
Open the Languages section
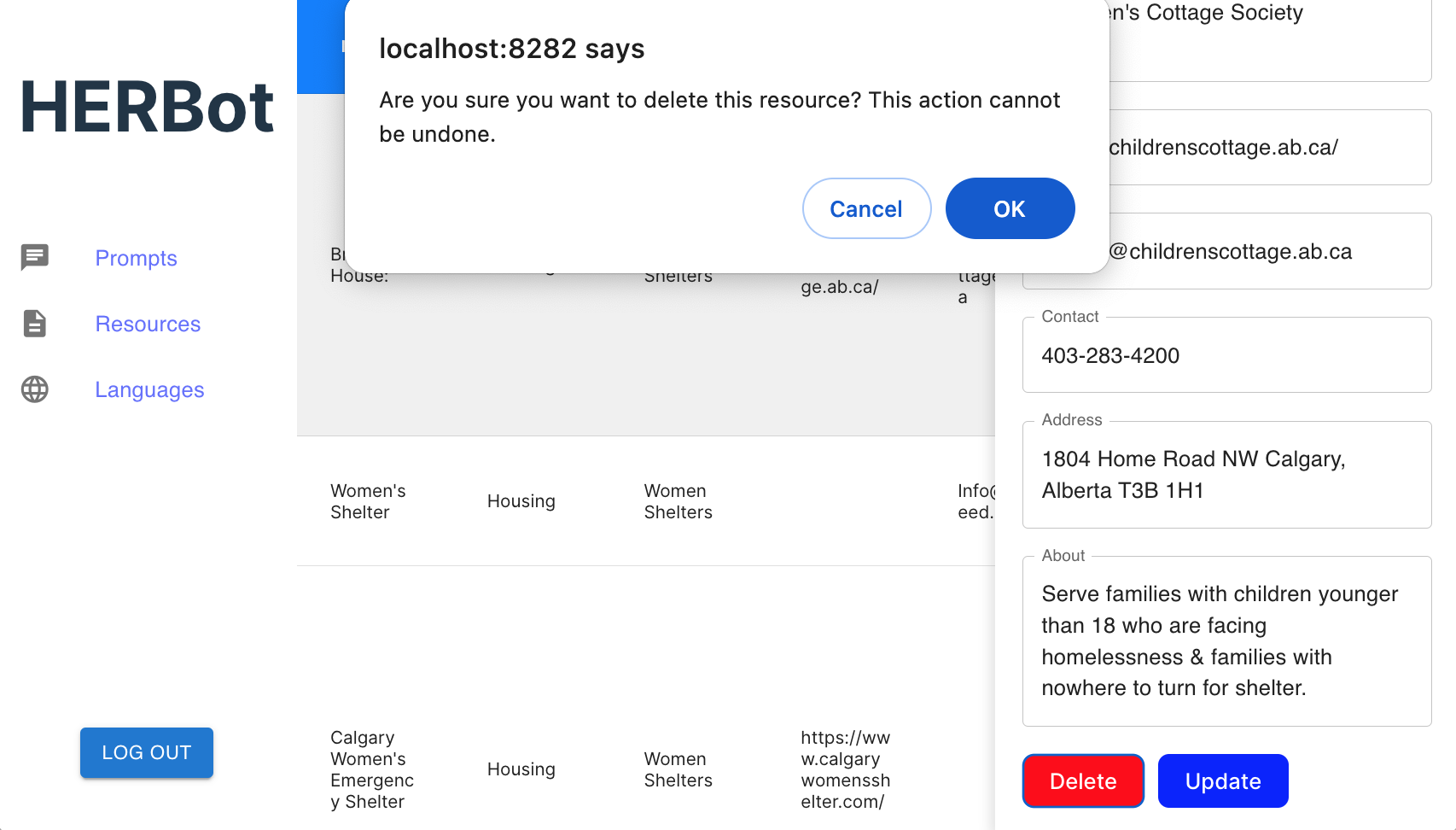[x=149, y=389]
